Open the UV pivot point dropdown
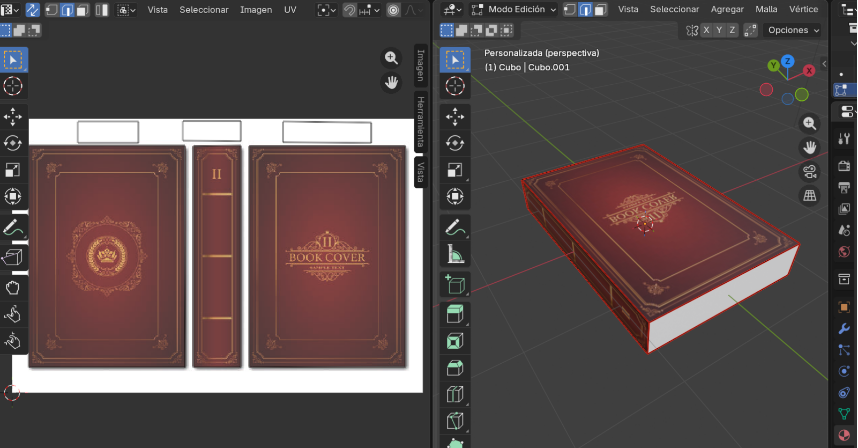858x448 pixels. pos(325,9)
